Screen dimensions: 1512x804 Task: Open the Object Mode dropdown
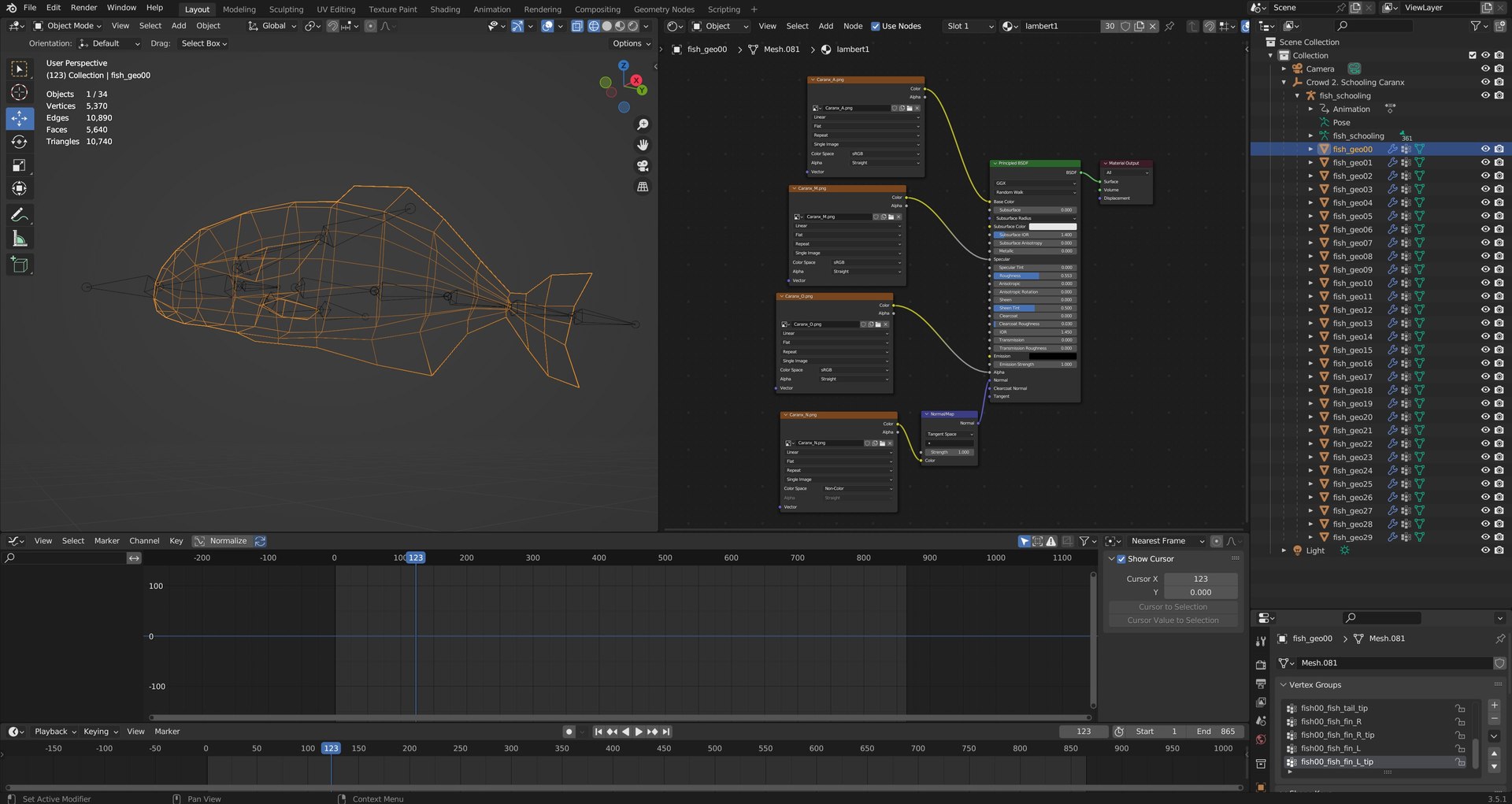pos(68,26)
